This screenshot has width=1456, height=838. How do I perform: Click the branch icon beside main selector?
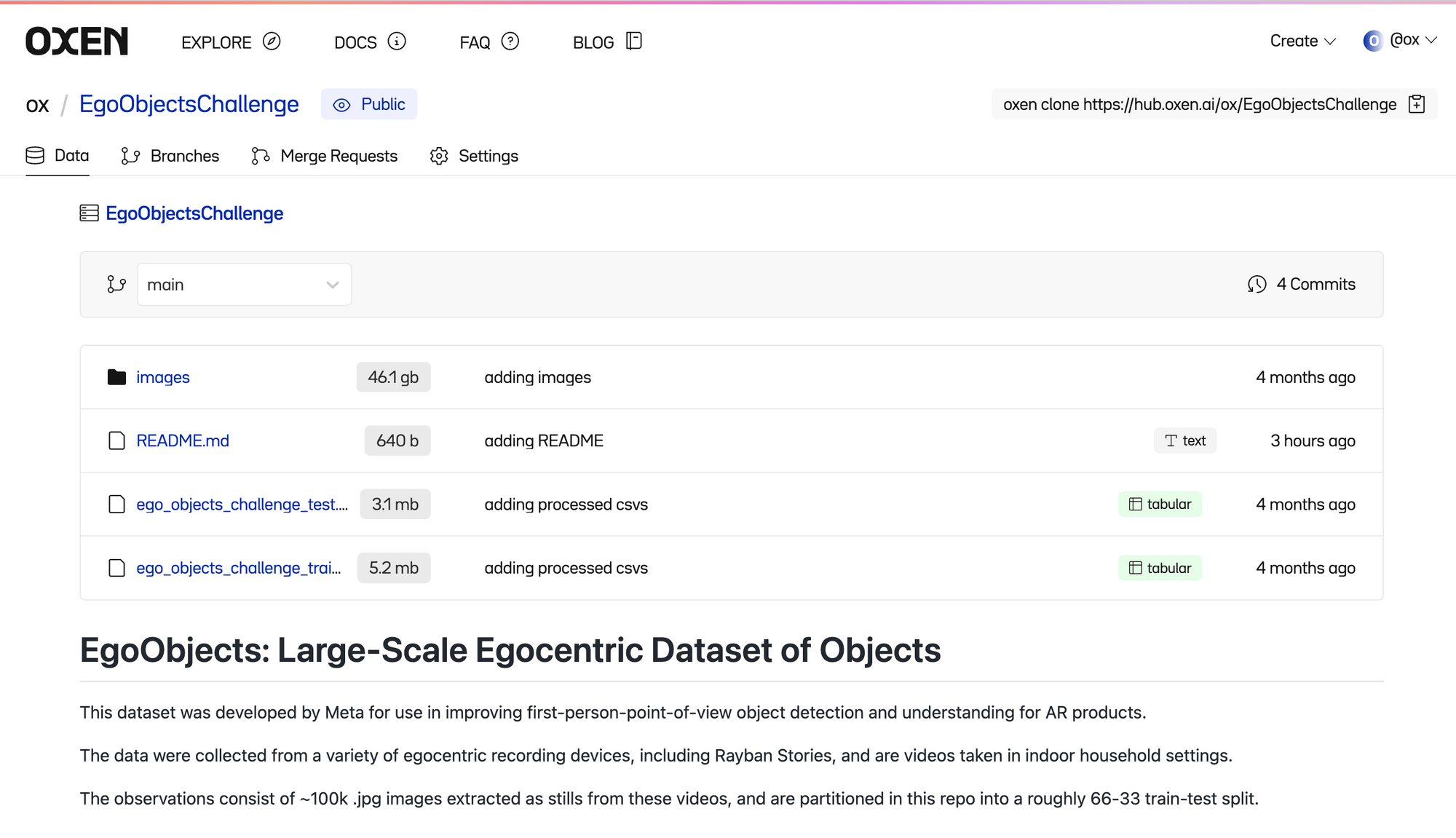pos(116,285)
